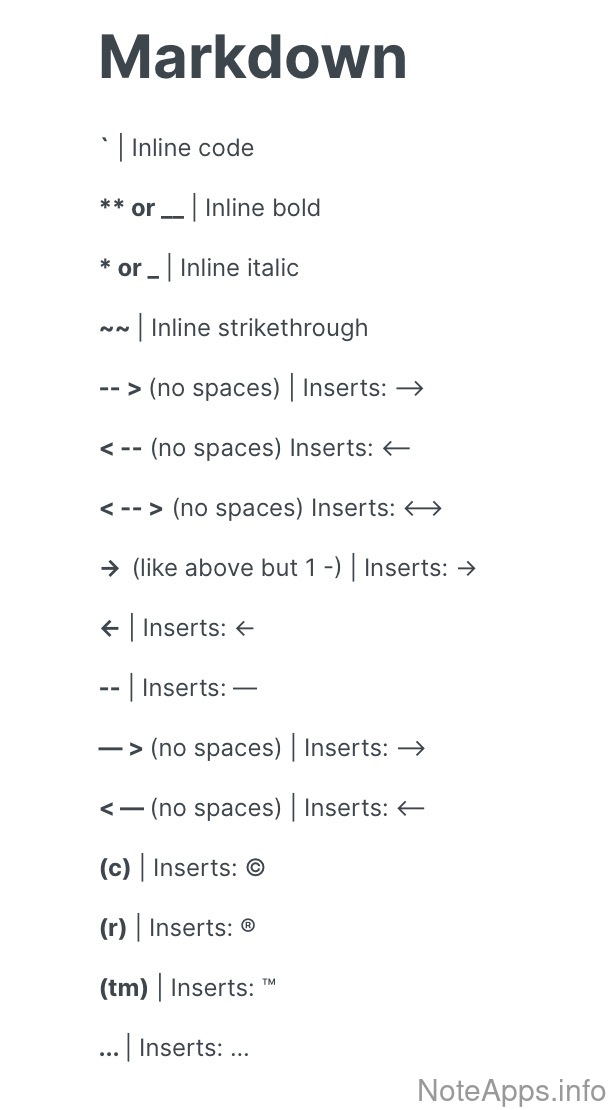
Task: Click the em dash after '-- | Inserts:'
Action: (244, 688)
